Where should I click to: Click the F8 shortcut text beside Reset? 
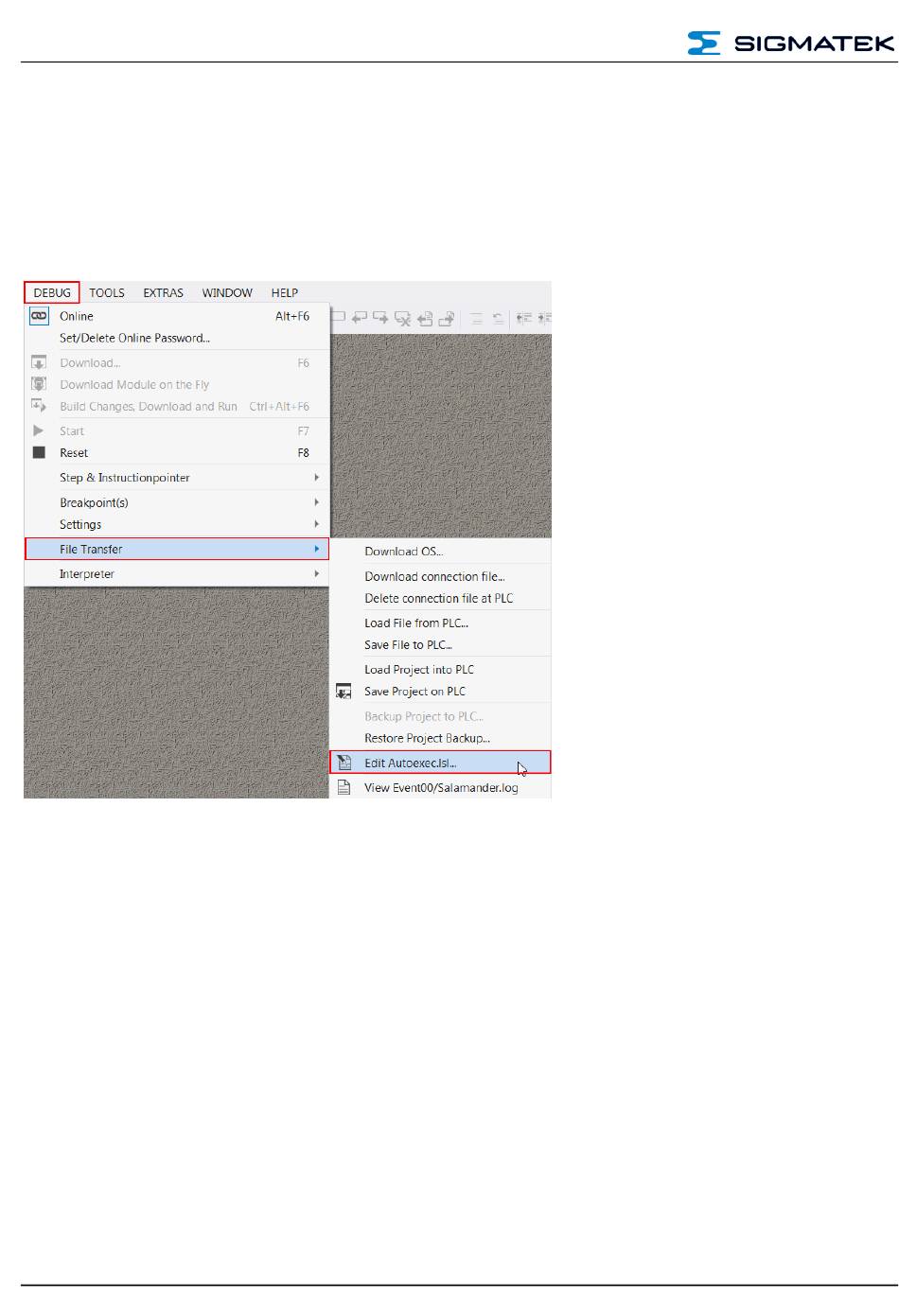[x=304, y=452]
